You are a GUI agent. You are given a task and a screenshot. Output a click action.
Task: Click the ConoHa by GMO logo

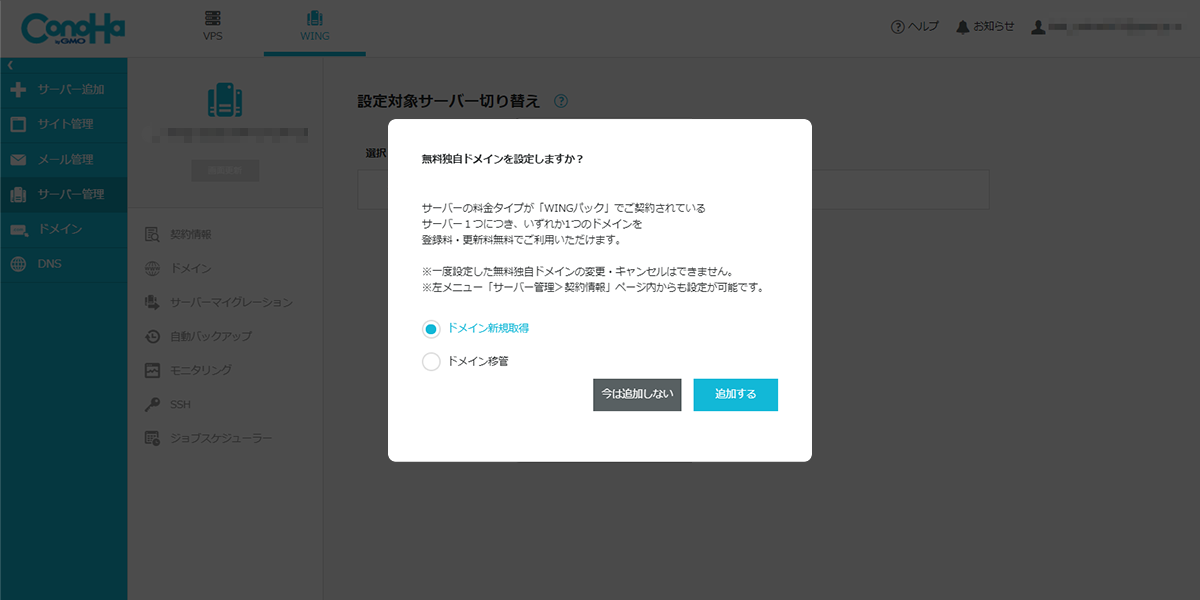pos(72,29)
